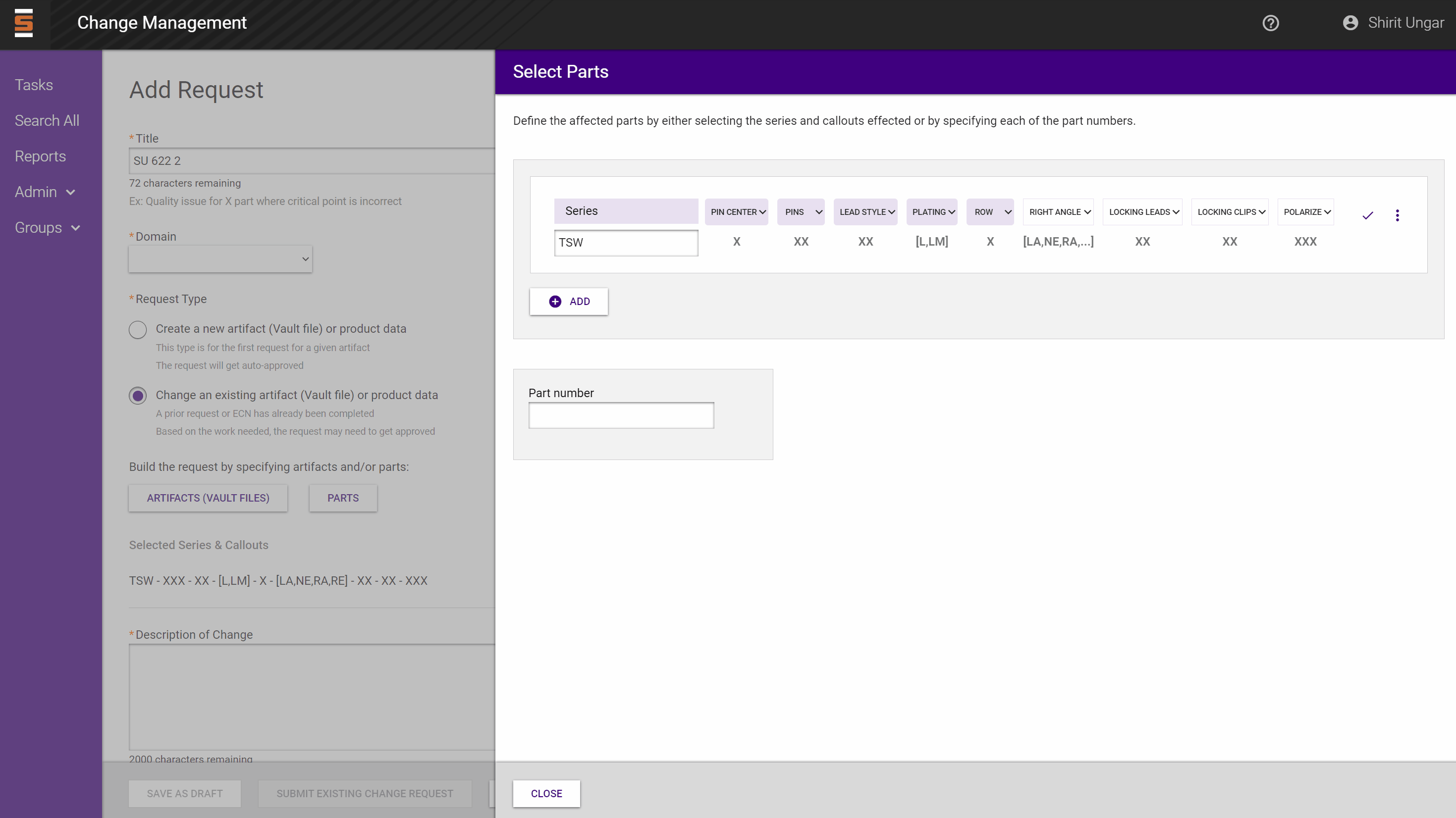
Task: Open the PLATING callout dropdown
Action: click(931, 212)
